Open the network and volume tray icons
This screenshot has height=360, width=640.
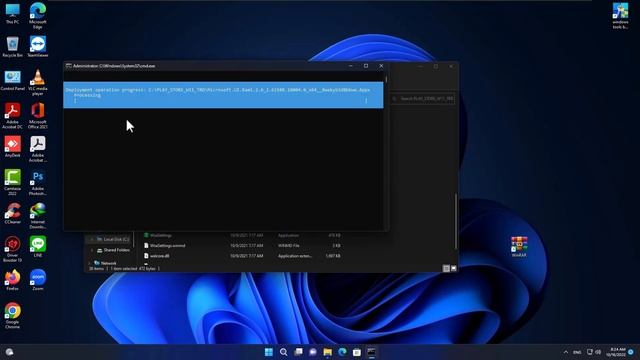[x=594, y=352]
